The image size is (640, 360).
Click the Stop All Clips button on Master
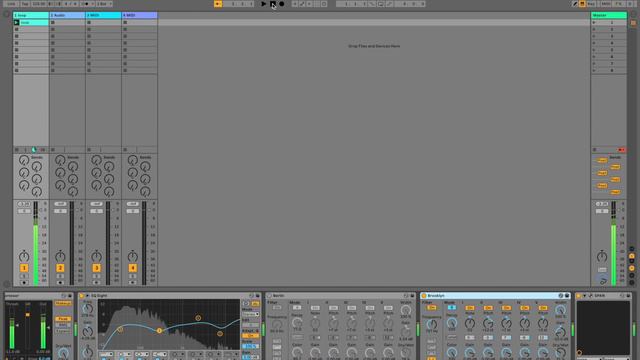(595, 150)
